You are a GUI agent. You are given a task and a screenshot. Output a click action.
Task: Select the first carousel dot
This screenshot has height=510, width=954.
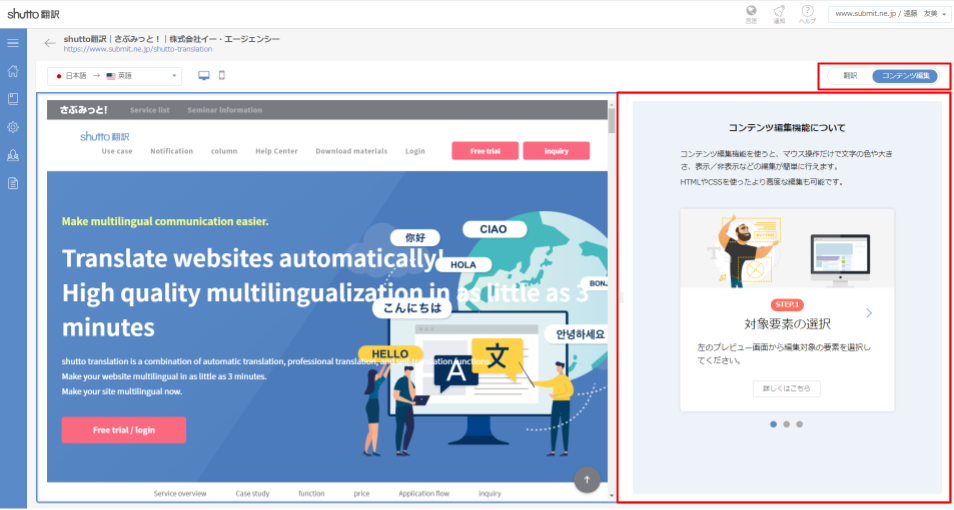tap(773, 424)
